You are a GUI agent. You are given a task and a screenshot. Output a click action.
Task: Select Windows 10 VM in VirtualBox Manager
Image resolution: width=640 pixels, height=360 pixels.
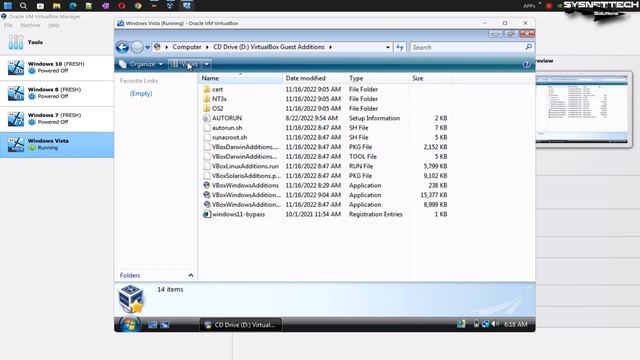point(57,67)
